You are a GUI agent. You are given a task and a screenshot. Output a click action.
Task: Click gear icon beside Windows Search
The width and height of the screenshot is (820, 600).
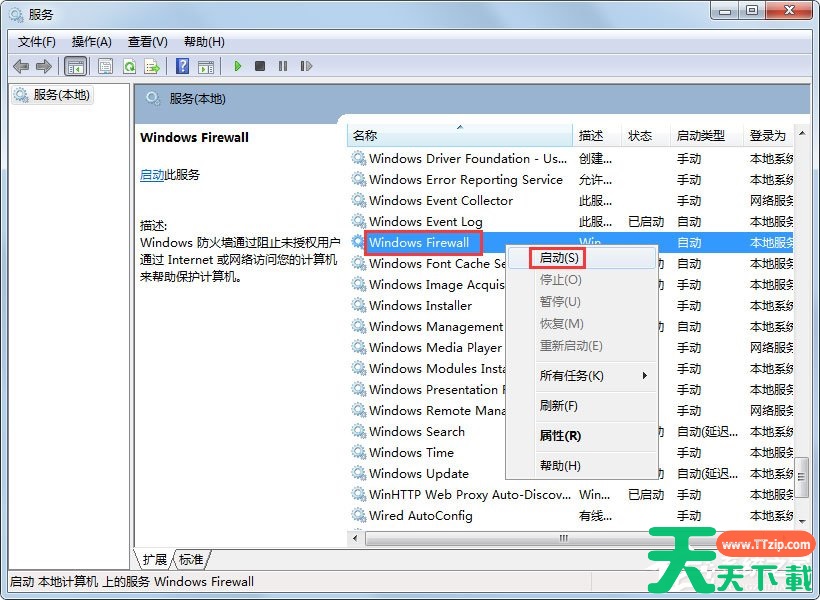coord(358,431)
